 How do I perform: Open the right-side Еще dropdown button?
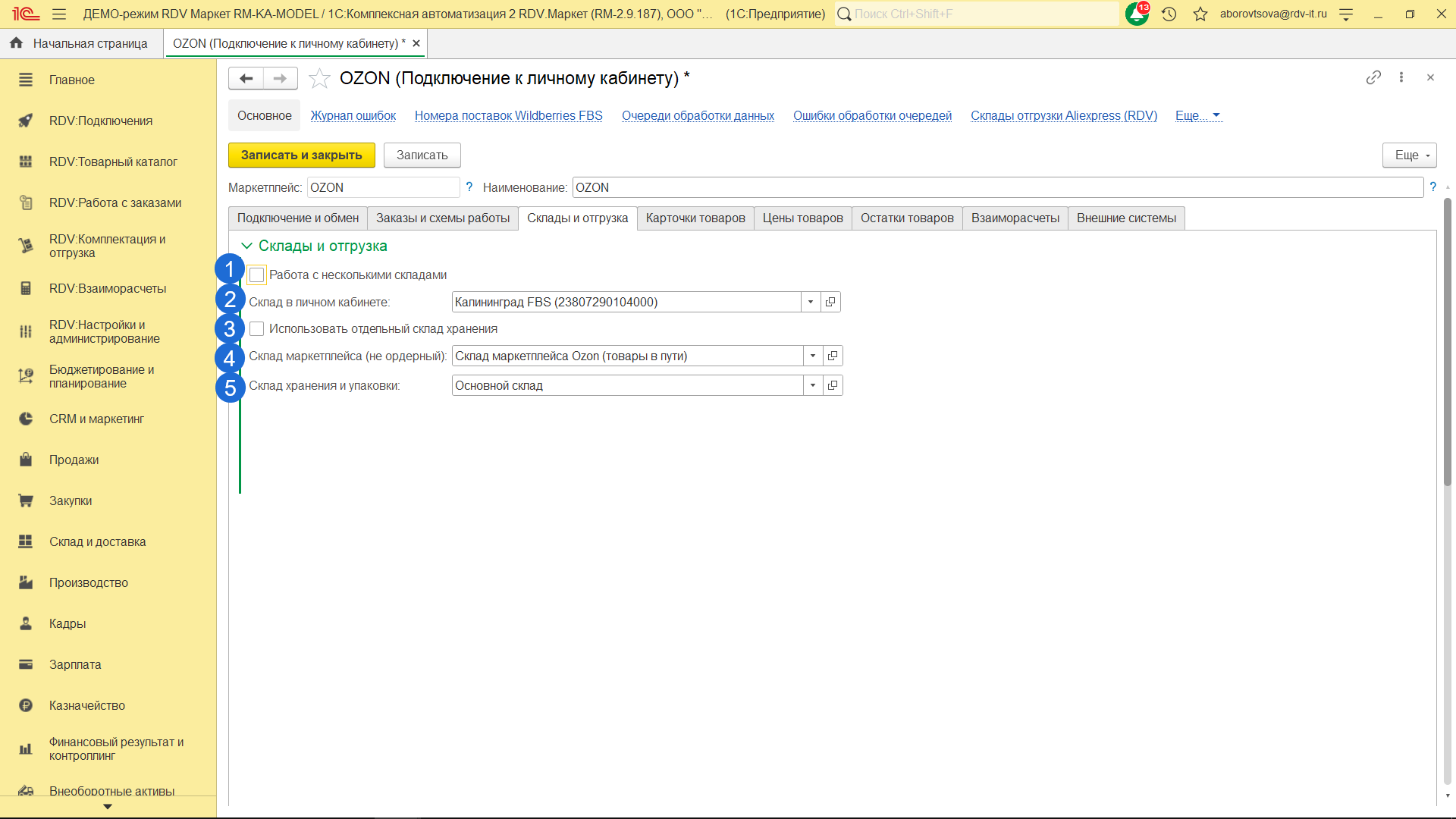point(1409,155)
